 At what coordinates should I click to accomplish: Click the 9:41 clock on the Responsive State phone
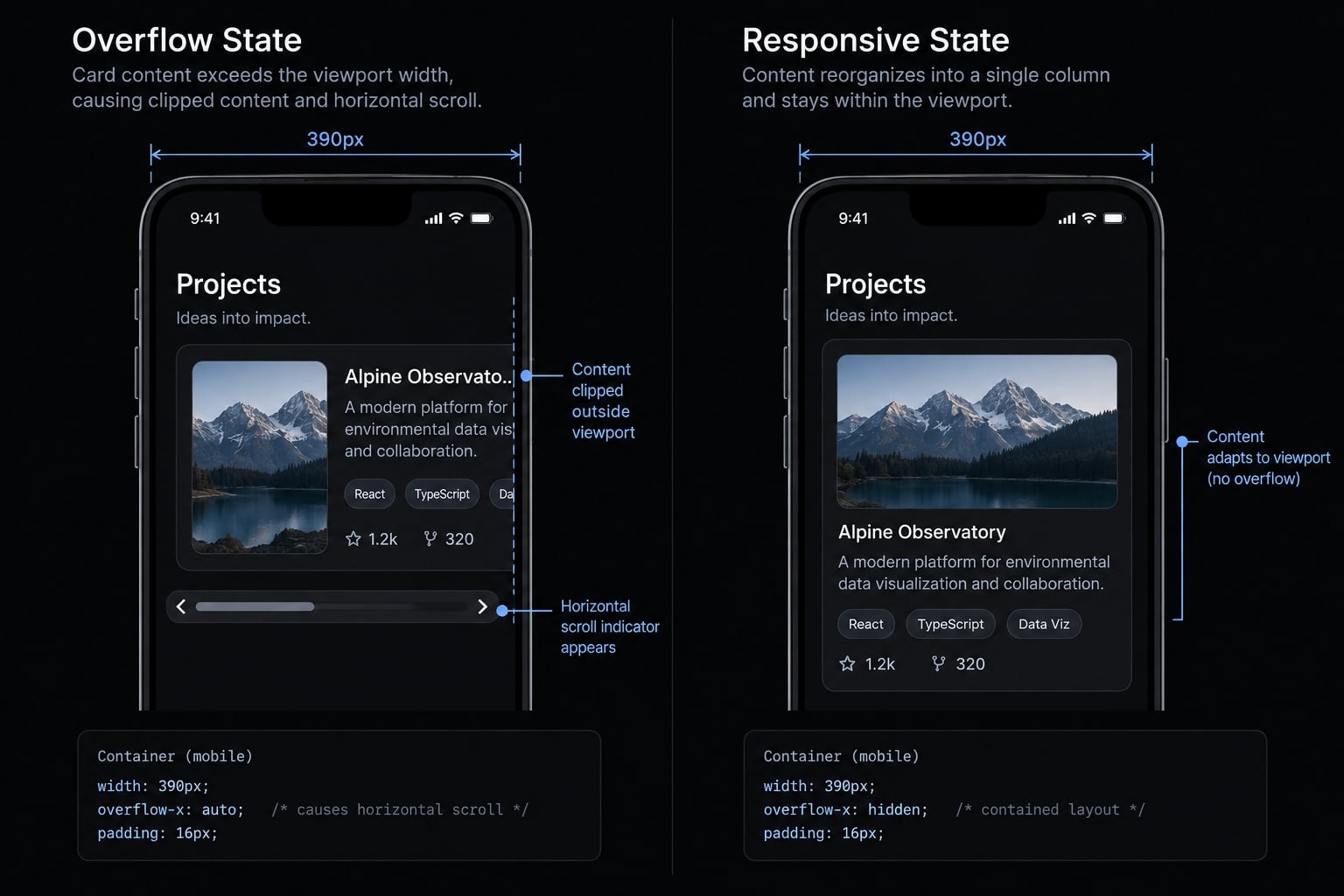(853, 219)
